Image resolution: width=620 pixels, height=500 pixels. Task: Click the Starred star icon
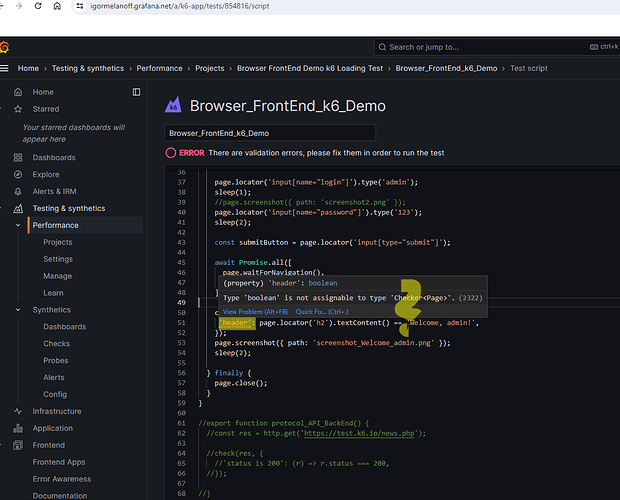click(18, 109)
